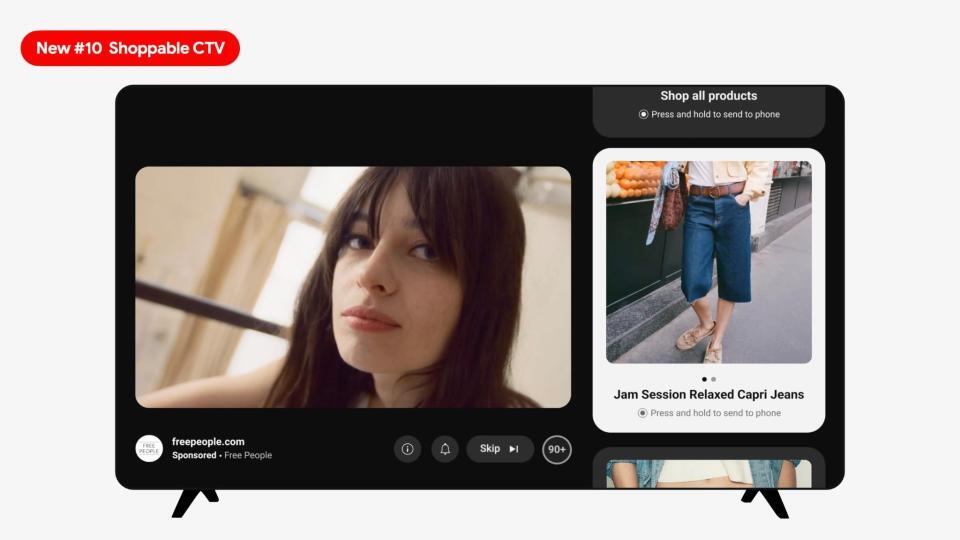Skip the sponsored ad
Image resolution: width=960 pixels, height=540 pixels.
500,449
